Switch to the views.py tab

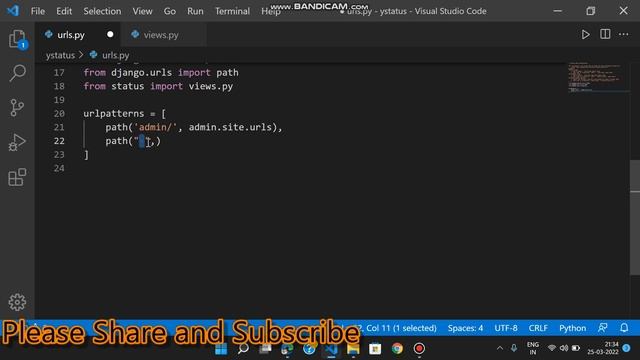pos(163,35)
